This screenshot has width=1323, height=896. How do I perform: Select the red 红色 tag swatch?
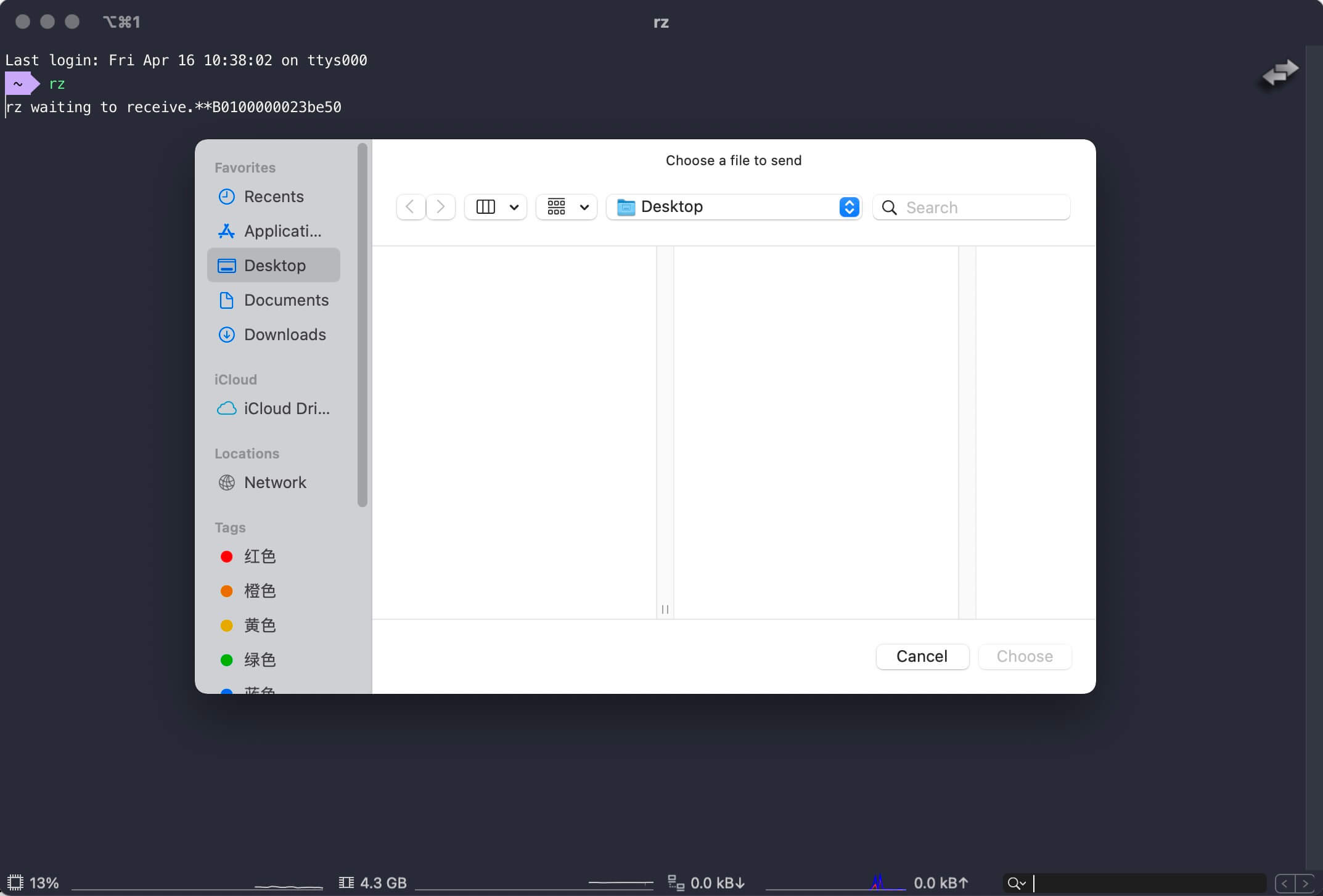(x=226, y=556)
